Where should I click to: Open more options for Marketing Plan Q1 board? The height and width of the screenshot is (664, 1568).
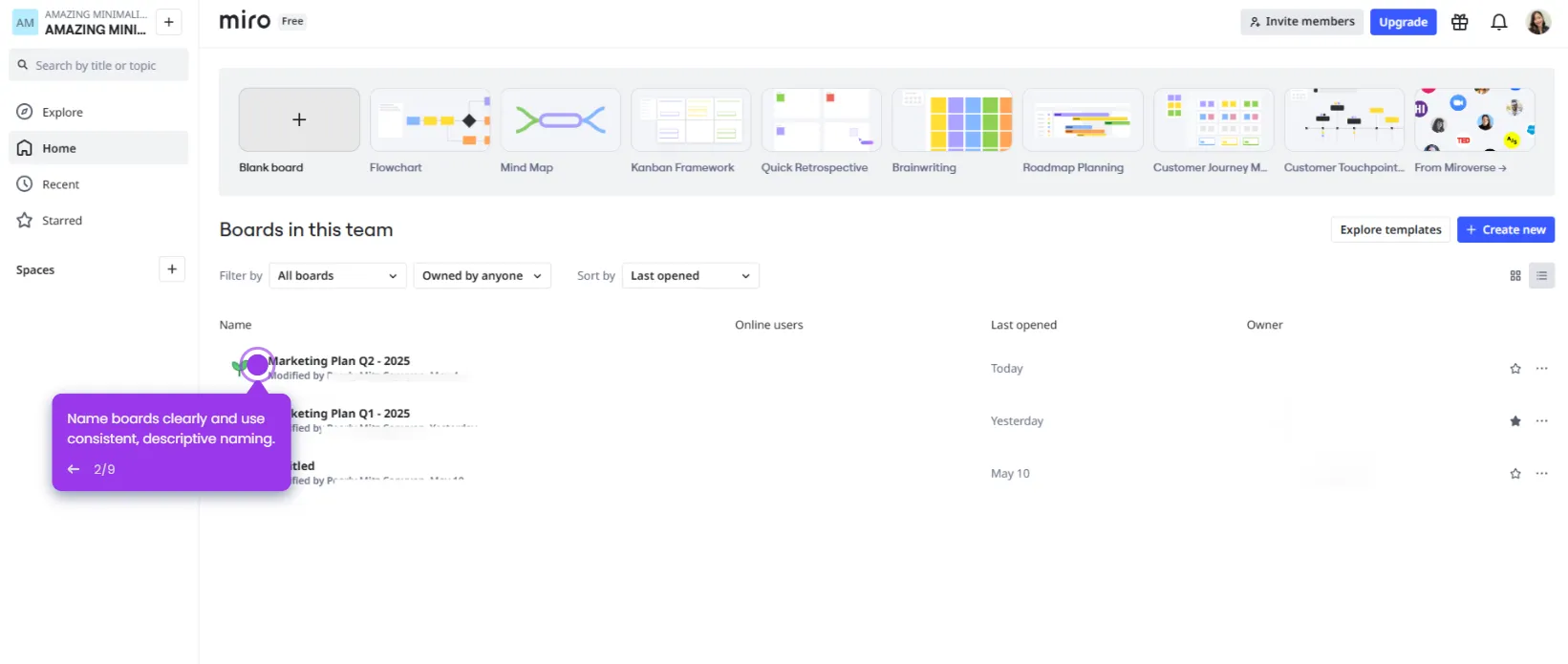(x=1541, y=421)
